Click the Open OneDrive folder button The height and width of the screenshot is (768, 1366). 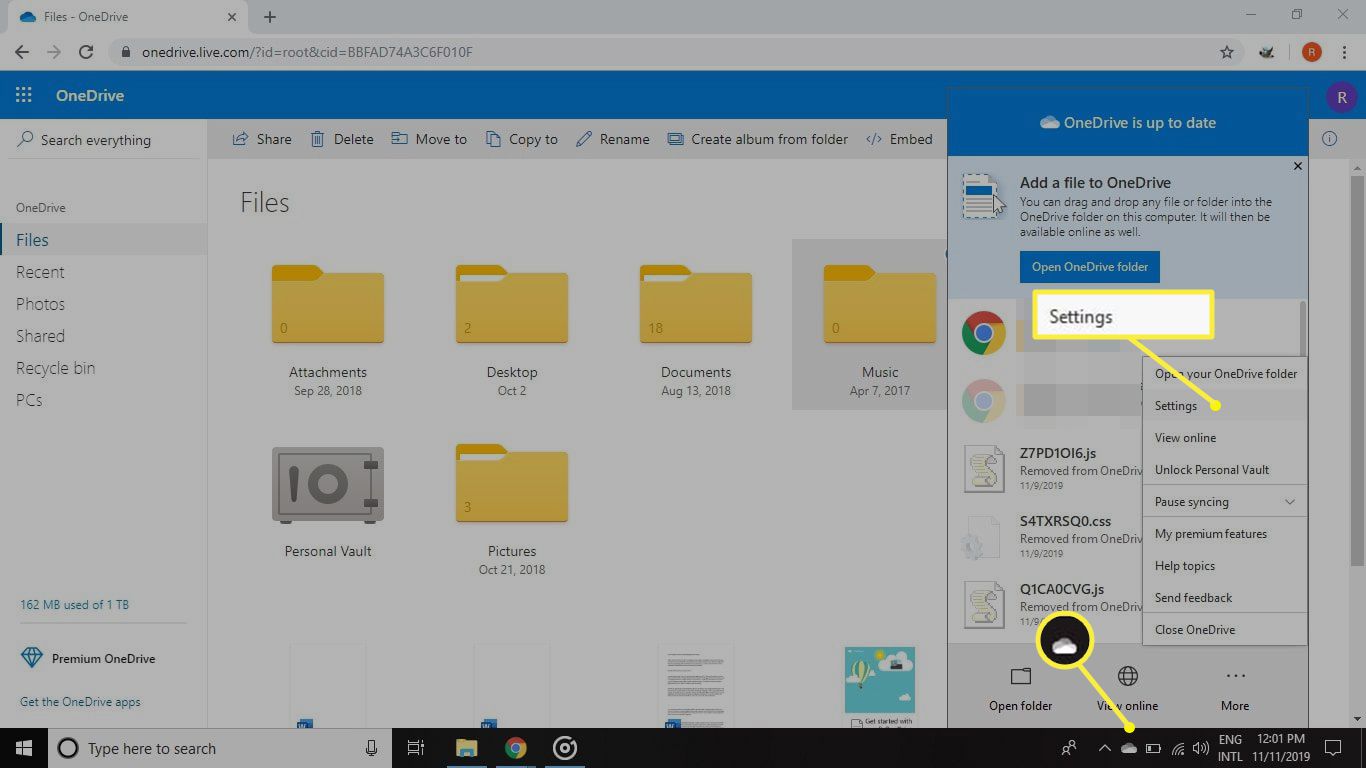tap(1090, 267)
